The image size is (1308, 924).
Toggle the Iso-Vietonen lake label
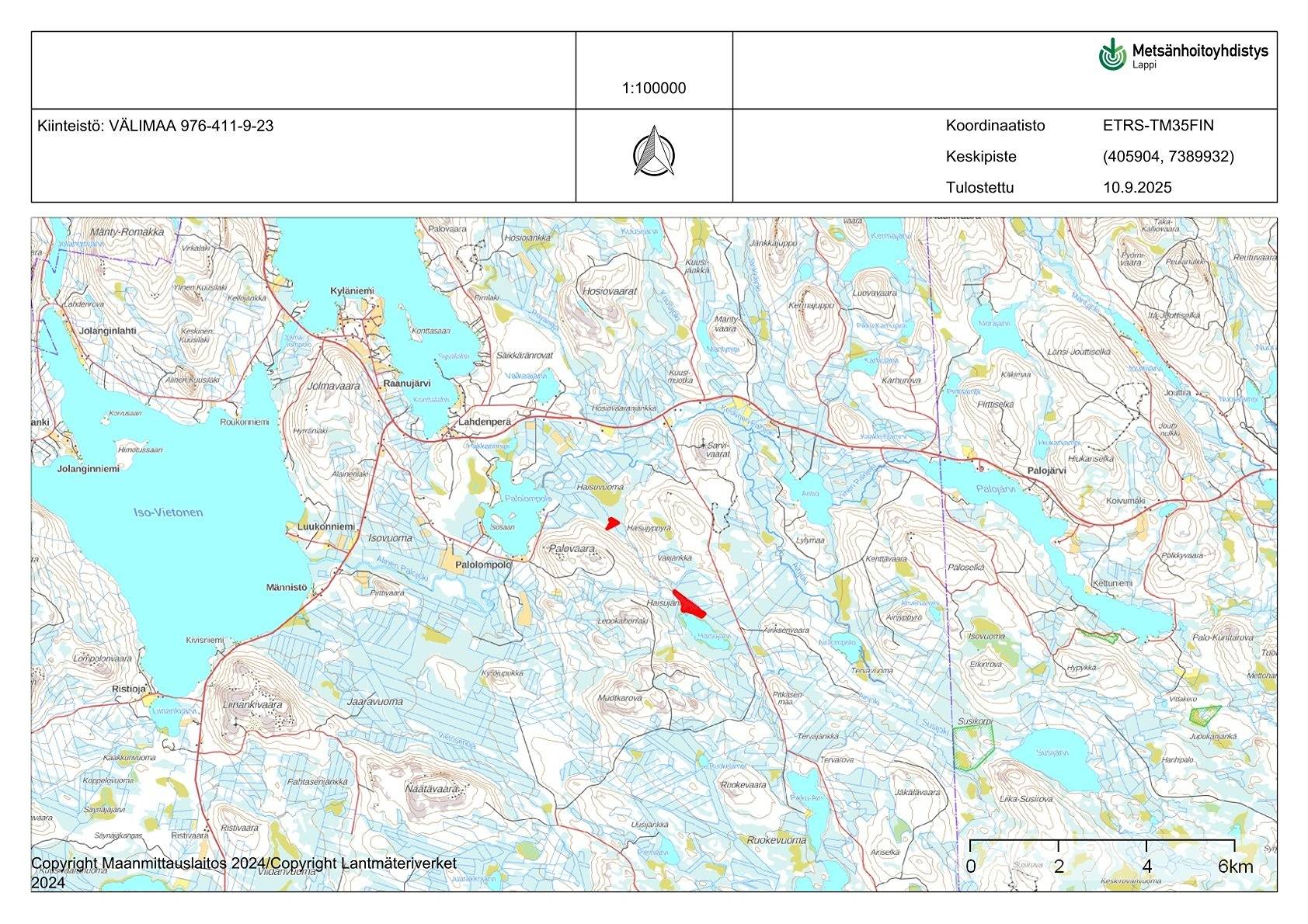[169, 512]
